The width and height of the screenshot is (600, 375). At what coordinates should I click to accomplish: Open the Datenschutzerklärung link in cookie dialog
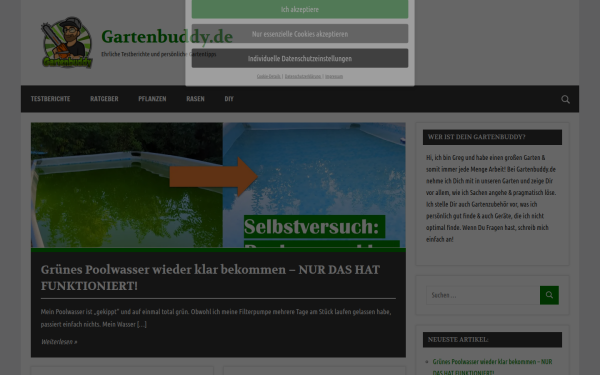(303, 76)
